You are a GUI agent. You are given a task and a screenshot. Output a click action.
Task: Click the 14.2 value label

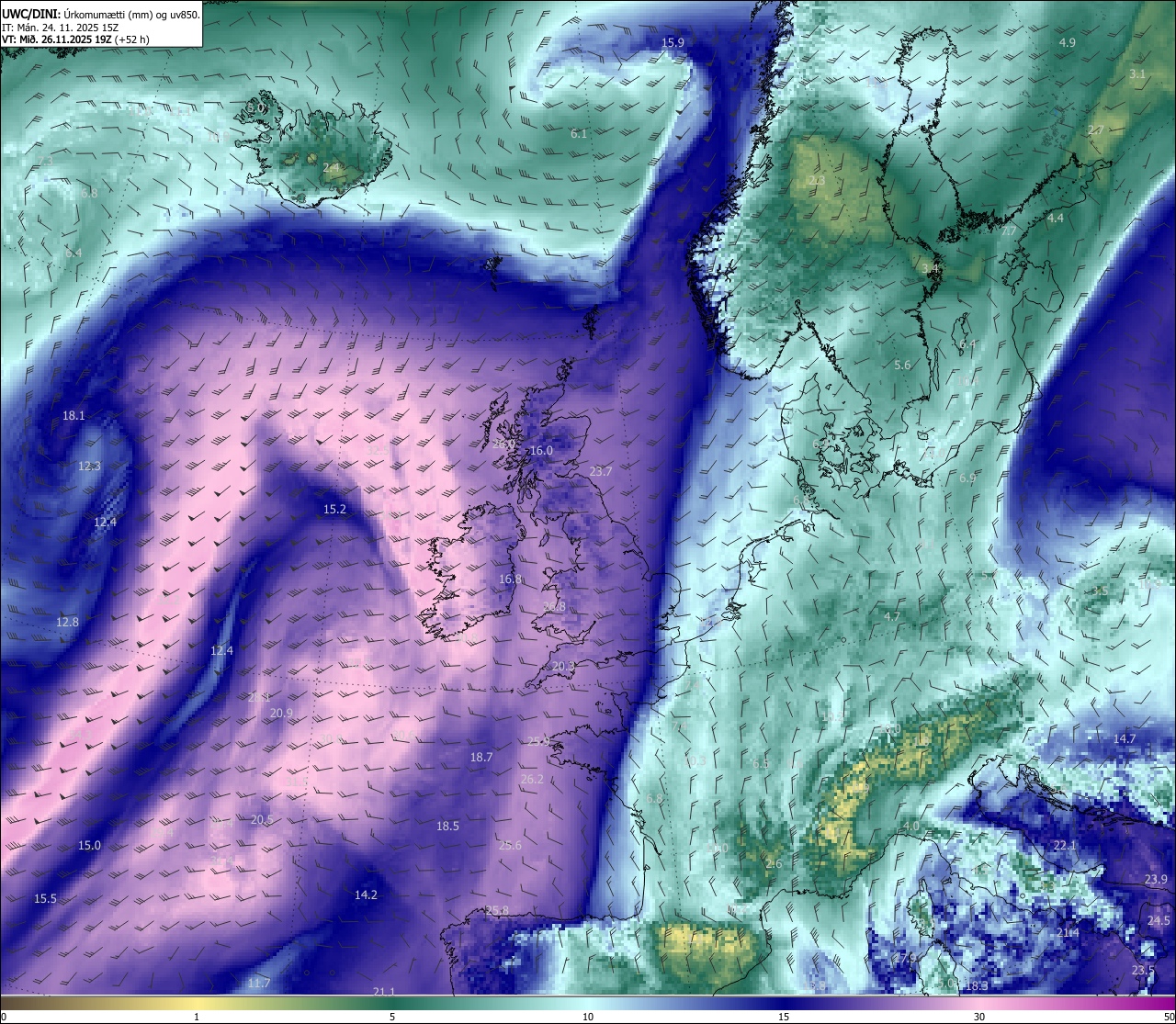(x=366, y=895)
